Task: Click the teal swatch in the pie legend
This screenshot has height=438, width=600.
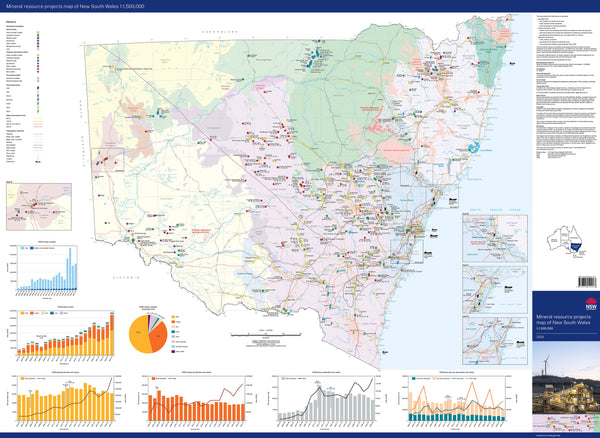Action: (173, 334)
